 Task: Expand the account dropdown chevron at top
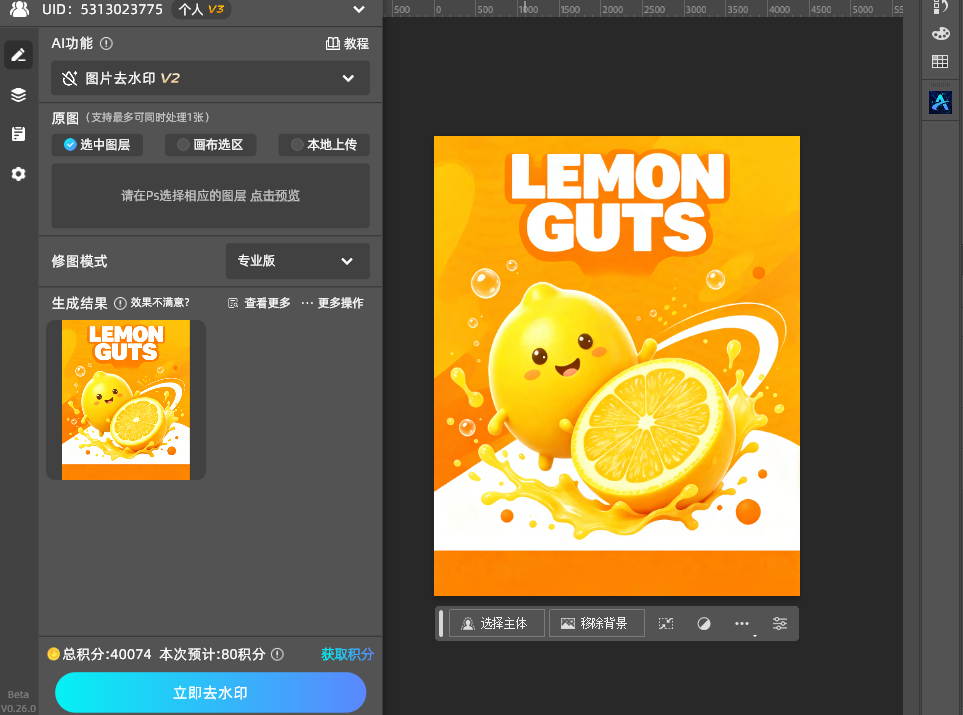(359, 9)
